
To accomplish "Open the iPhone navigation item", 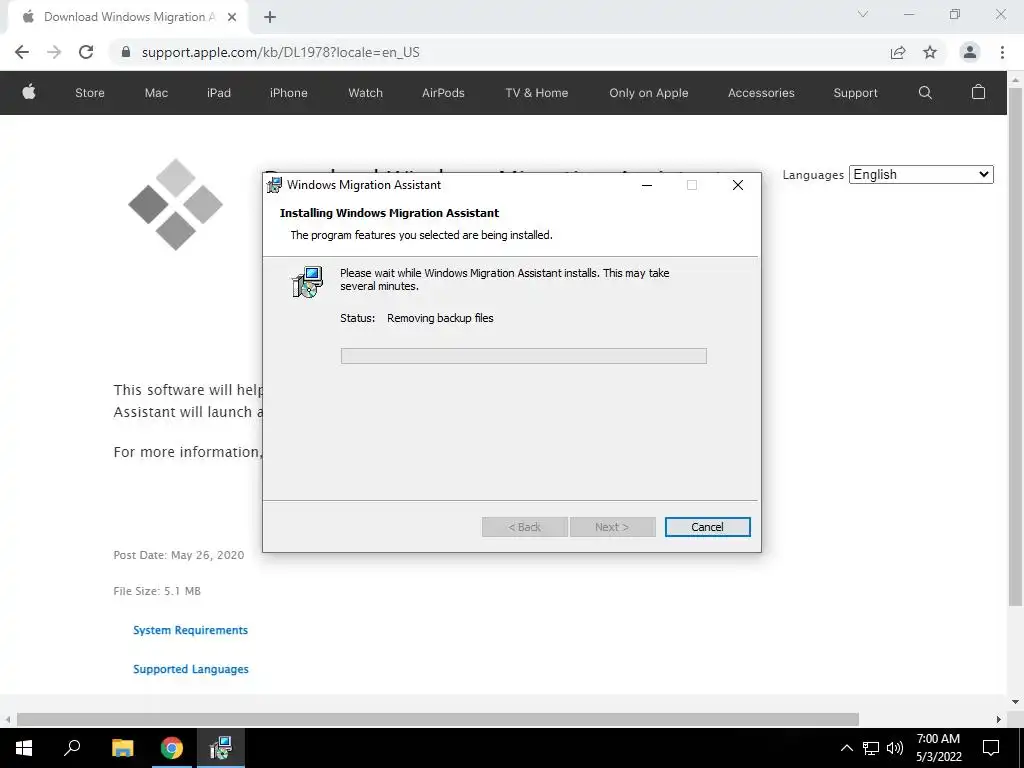I will pos(289,93).
